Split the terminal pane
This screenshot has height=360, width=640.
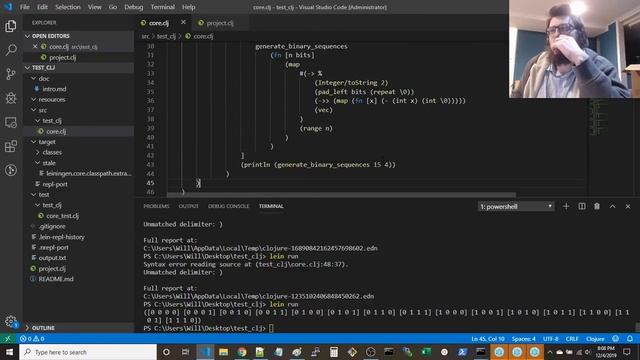click(x=582, y=207)
